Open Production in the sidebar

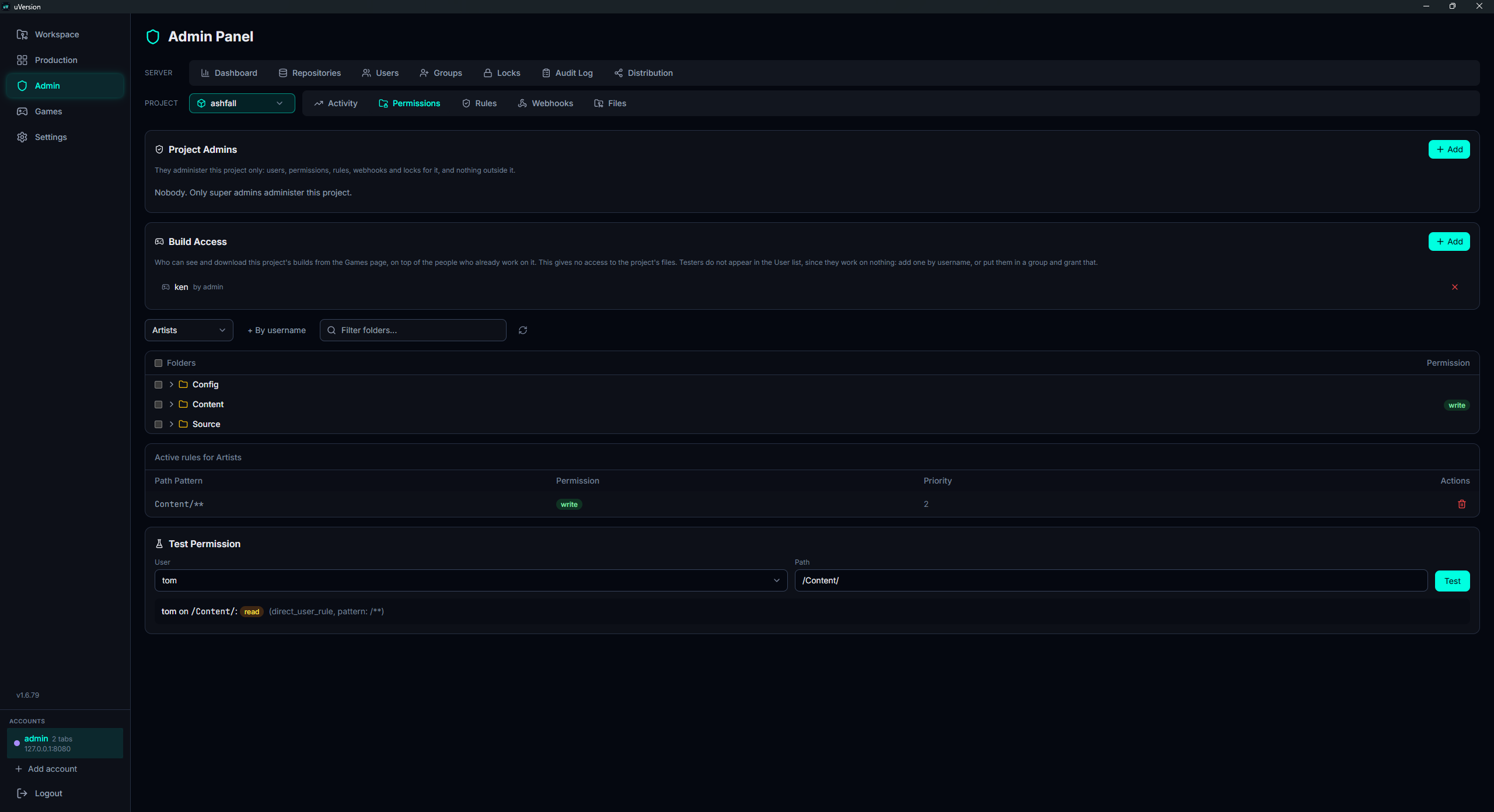(65, 60)
